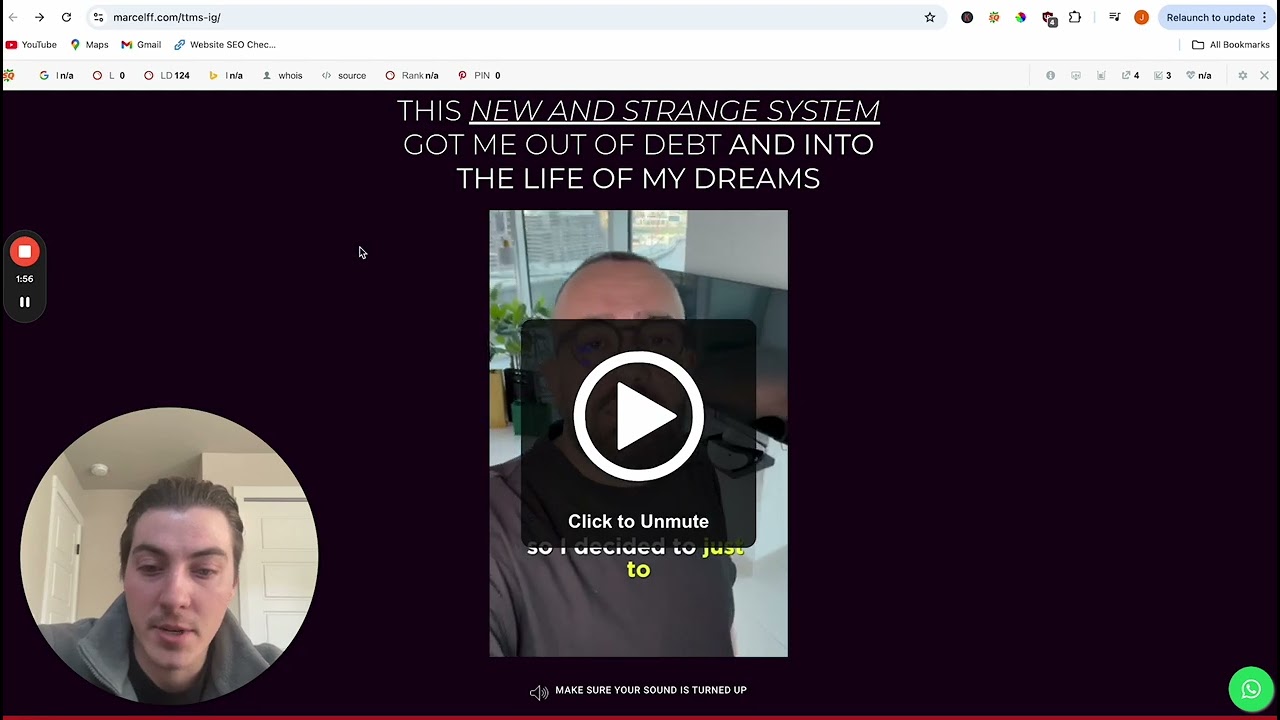Screen dimensions: 1280x720
Task: Show external links count 4
Action: [1130, 75]
